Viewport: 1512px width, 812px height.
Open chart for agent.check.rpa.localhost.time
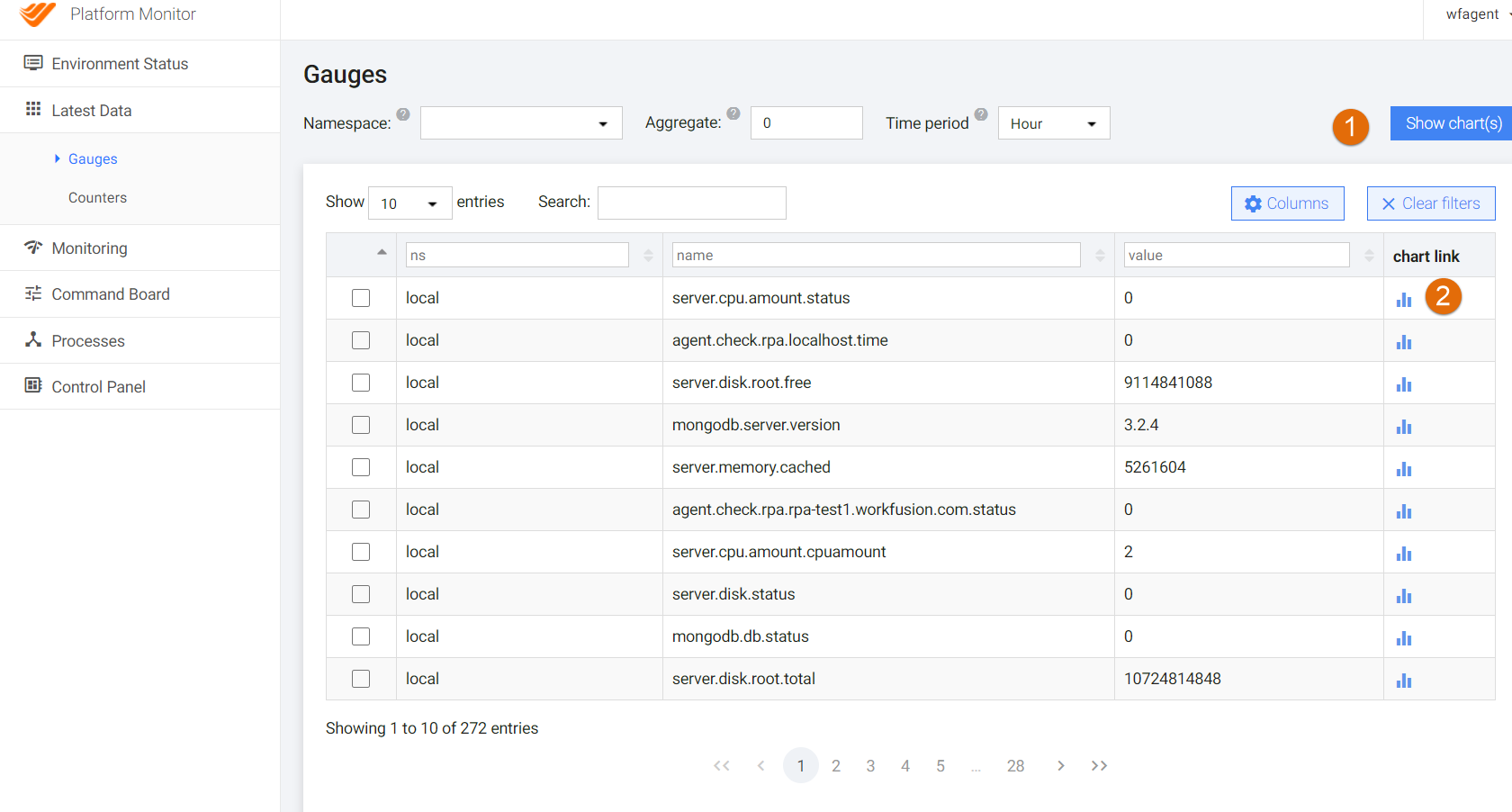(1404, 342)
